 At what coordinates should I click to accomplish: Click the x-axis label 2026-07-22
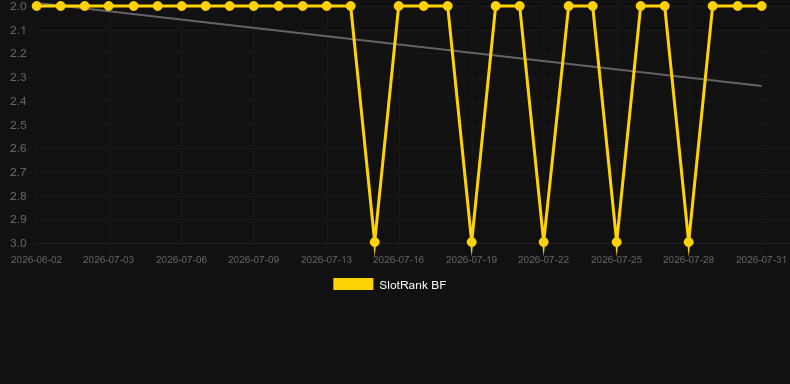tap(544, 260)
